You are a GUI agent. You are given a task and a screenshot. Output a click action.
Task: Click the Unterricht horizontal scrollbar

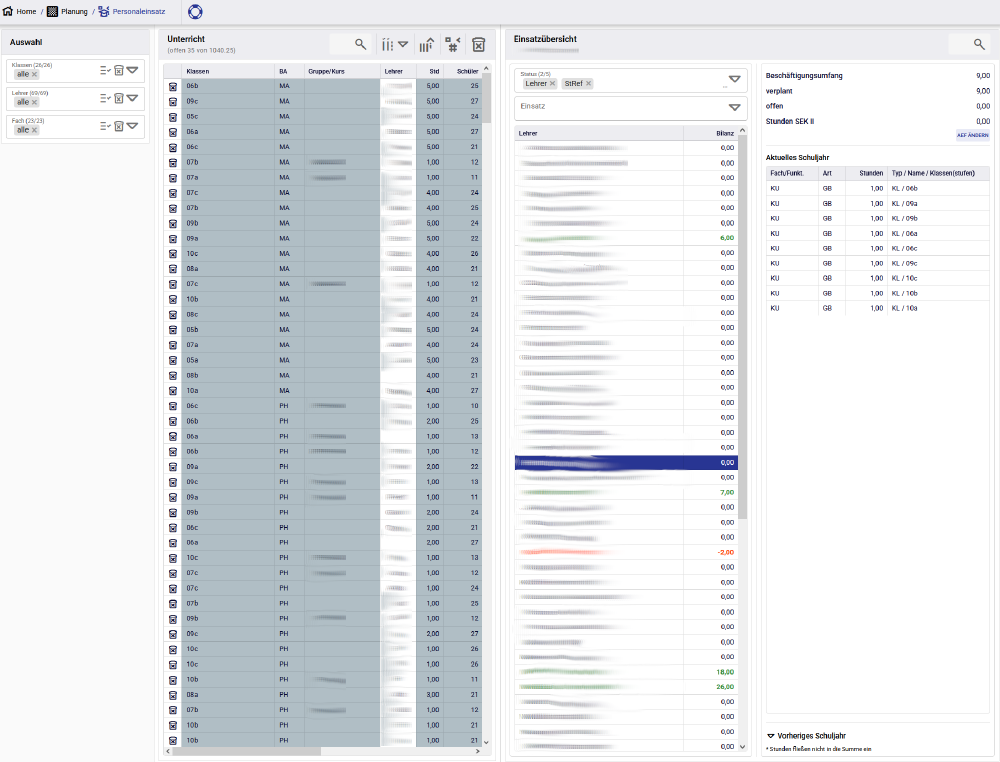pyautogui.click(x=260, y=750)
